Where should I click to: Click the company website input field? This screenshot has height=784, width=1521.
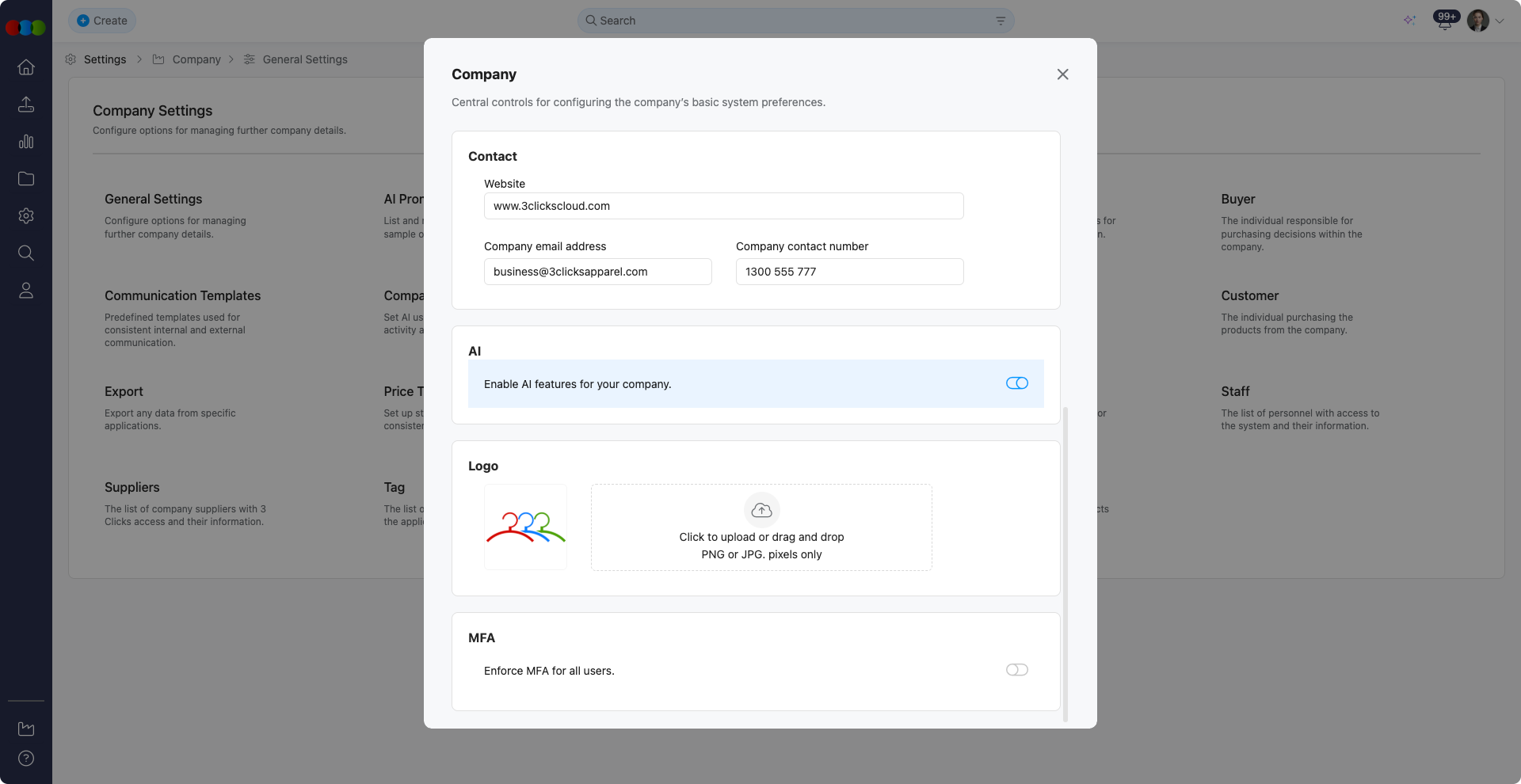click(x=723, y=206)
